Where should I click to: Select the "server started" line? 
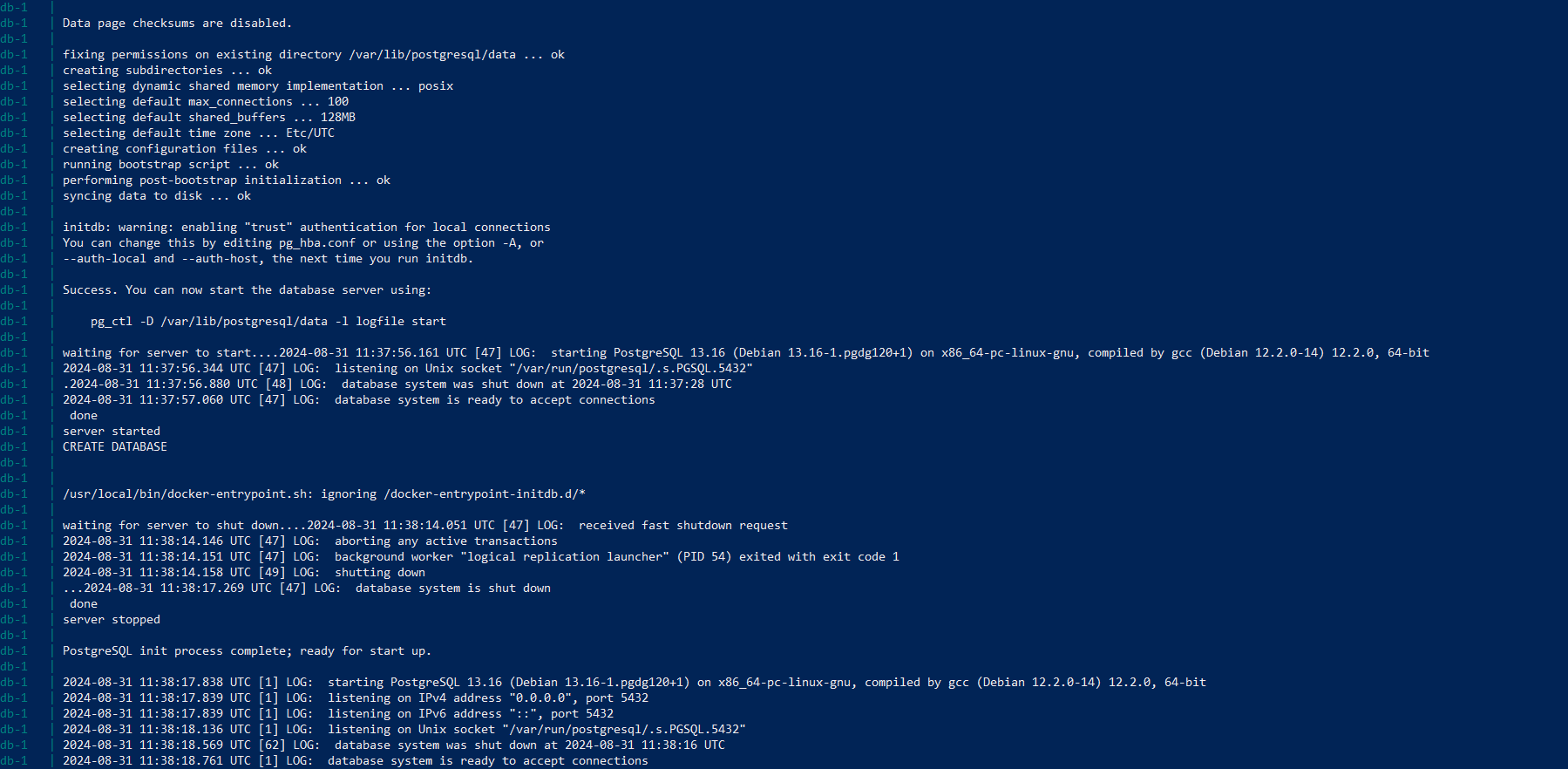(111, 432)
